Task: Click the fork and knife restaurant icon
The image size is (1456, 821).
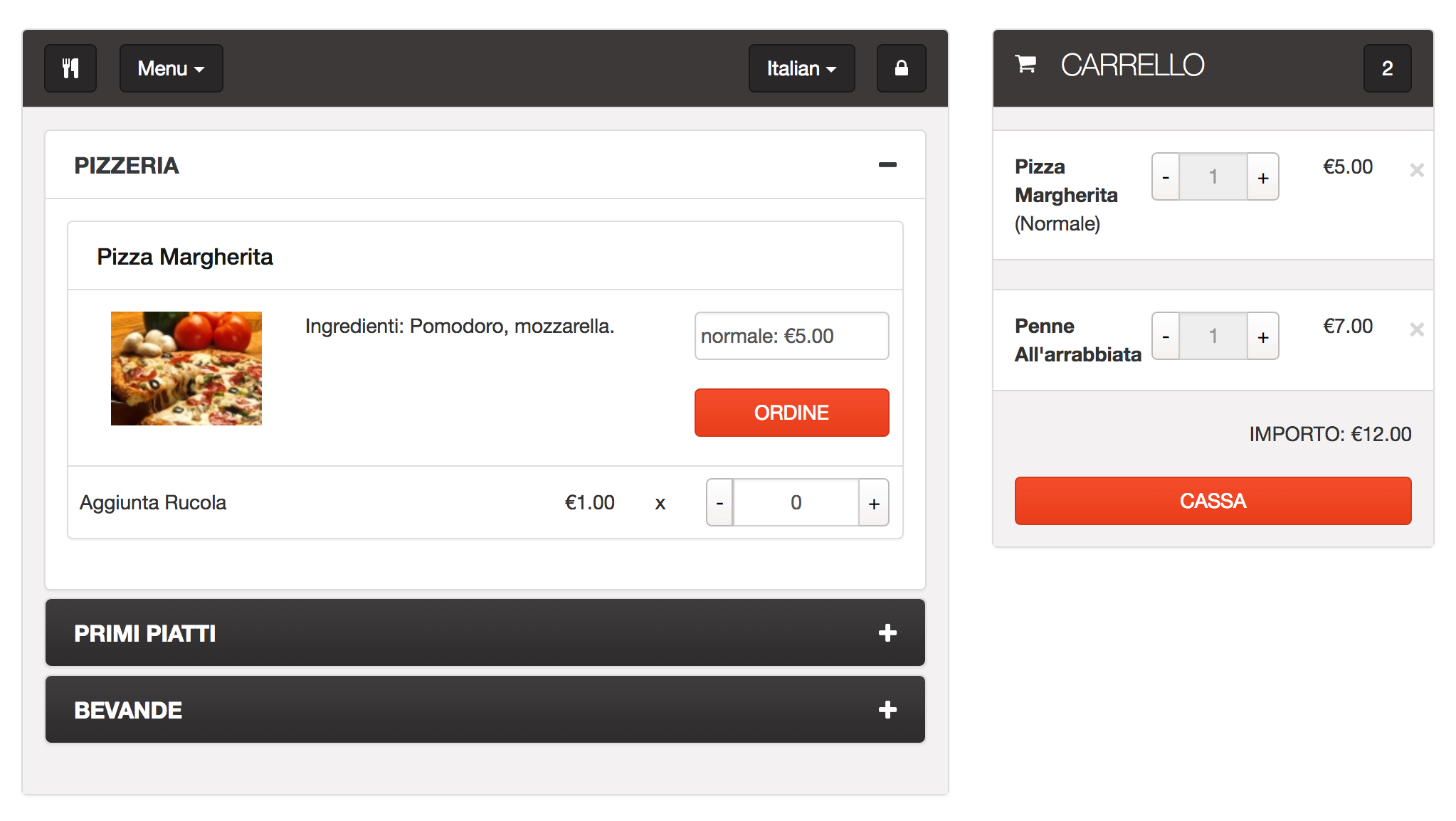Action: point(70,68)
